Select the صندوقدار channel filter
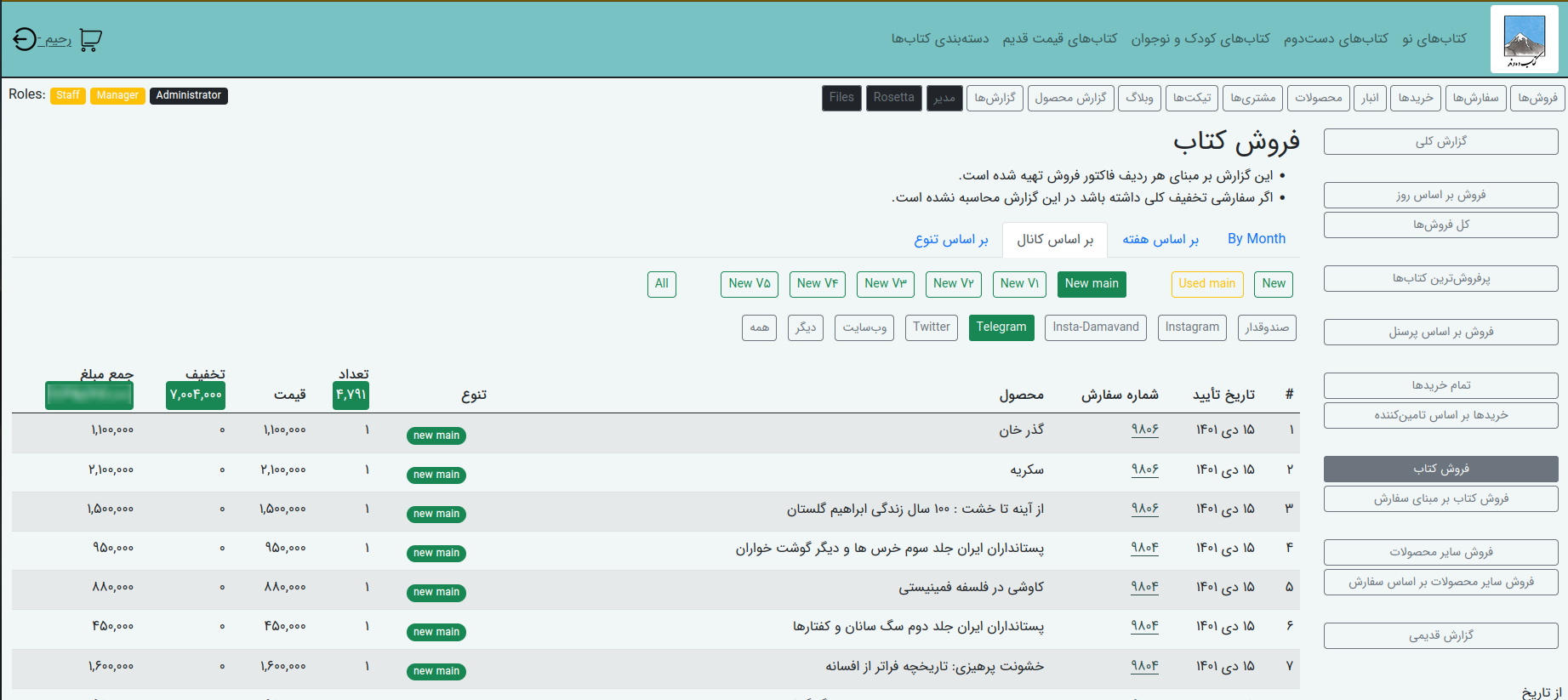The image size is (1568, 700). (1267, 327)
